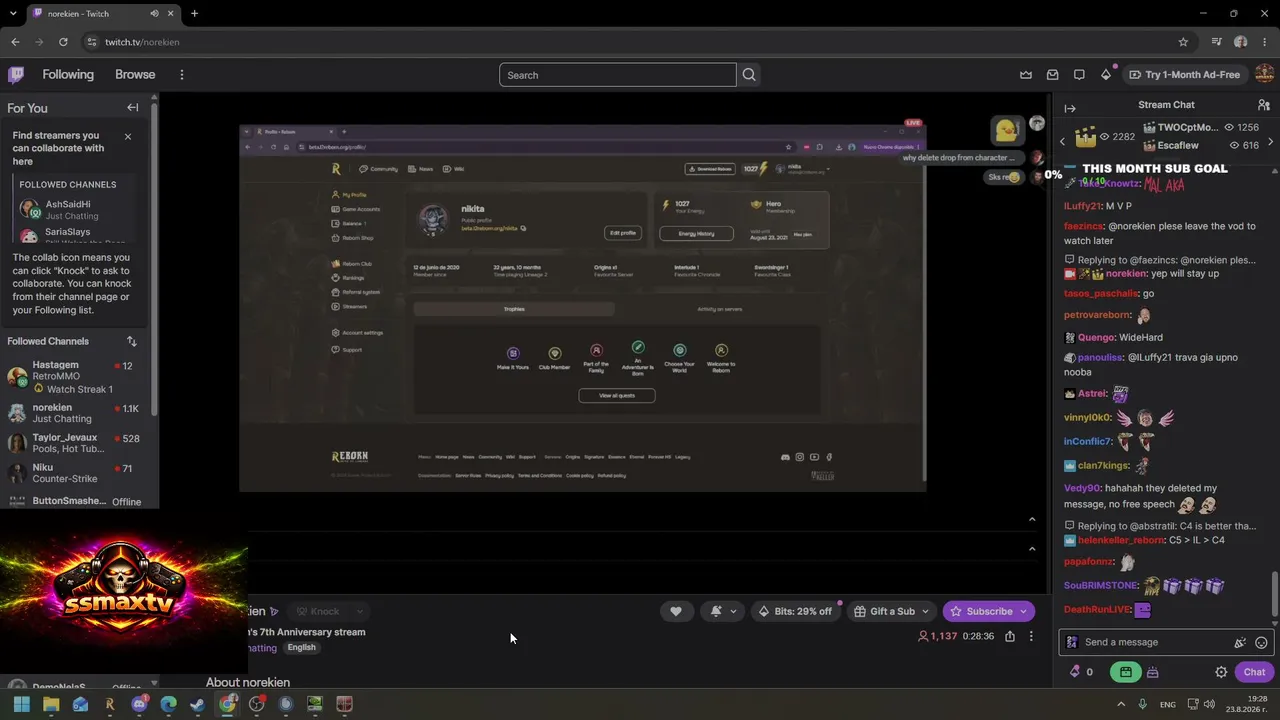This screenshot has width=1280, height=720.
Task: Open Hastagem followed channel
Action: (x=74, y=376)
